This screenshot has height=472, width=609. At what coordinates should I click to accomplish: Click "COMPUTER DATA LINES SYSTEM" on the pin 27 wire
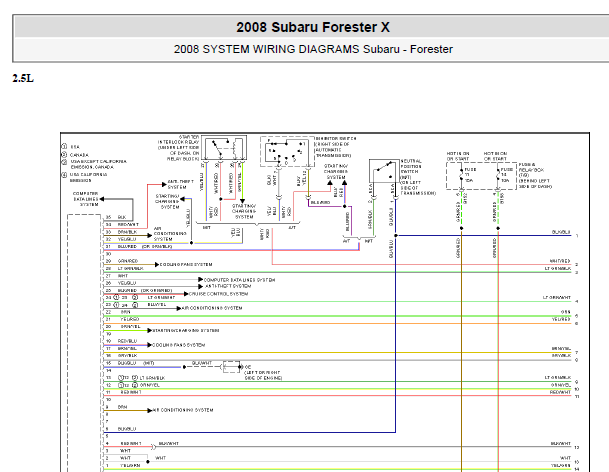239,280
